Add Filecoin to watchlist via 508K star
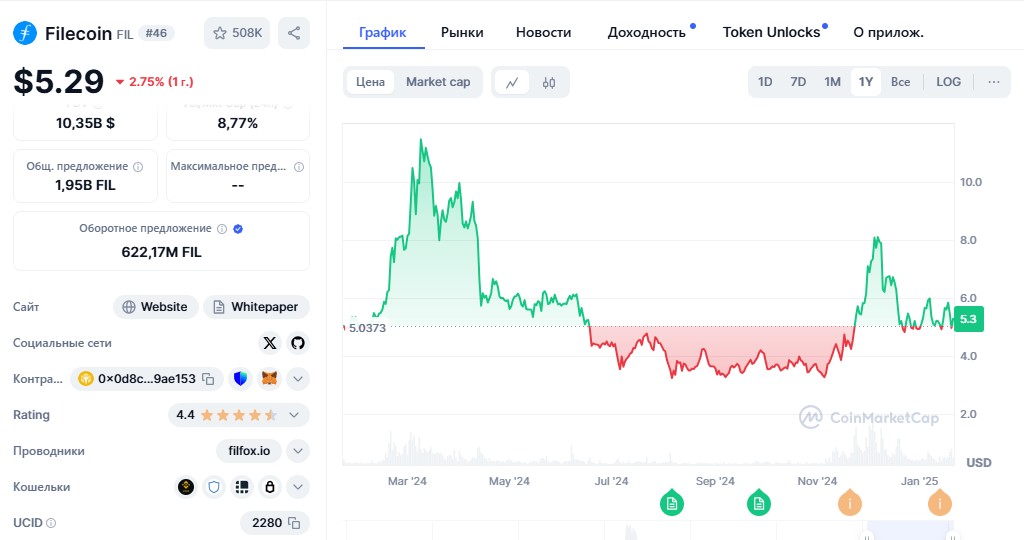This screenshot has height=540, width=1024. [x=237, y=33]
